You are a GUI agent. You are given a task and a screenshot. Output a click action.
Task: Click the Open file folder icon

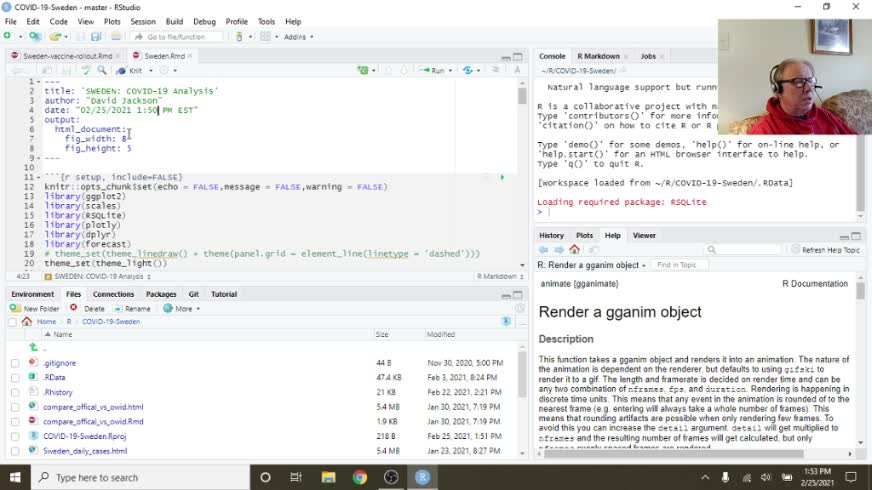point(54,37)
